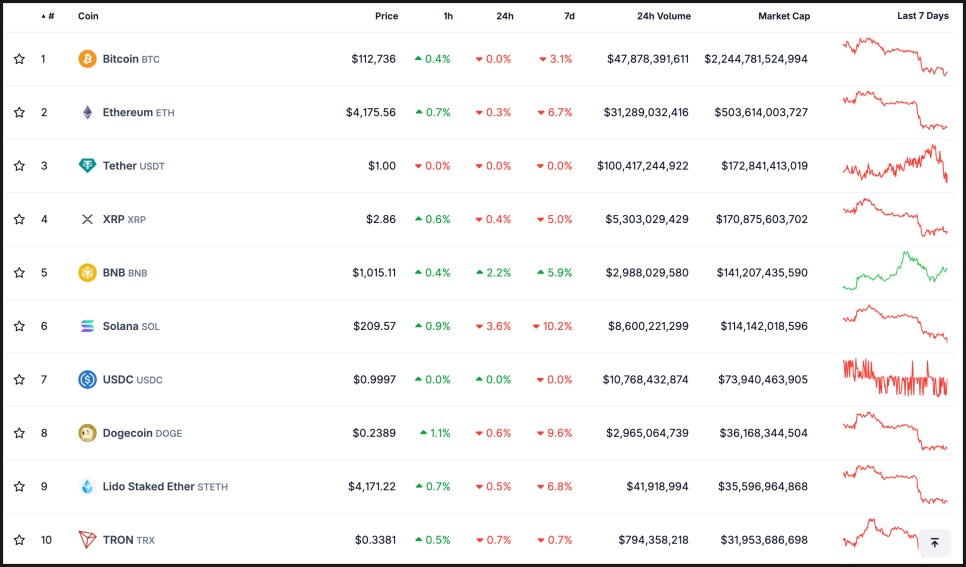The height and width of the screenshot is (567, 966).
Task: Sort by the 7d change header
Action: point(569,17)
